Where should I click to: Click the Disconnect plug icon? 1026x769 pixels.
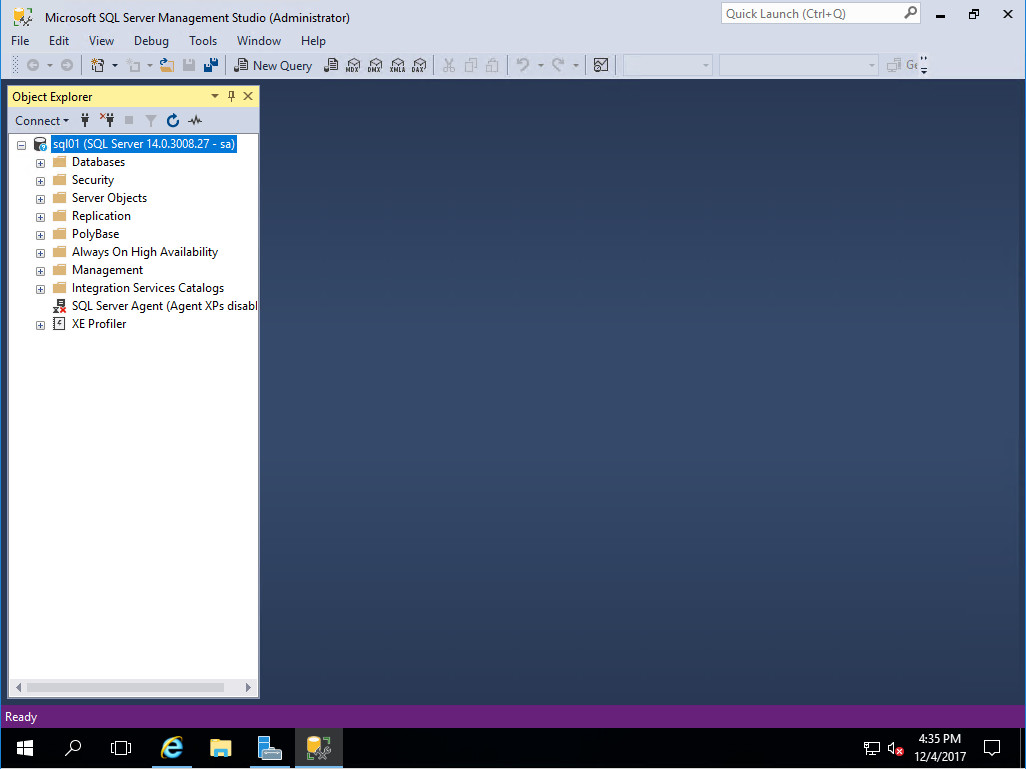[106, 120]
